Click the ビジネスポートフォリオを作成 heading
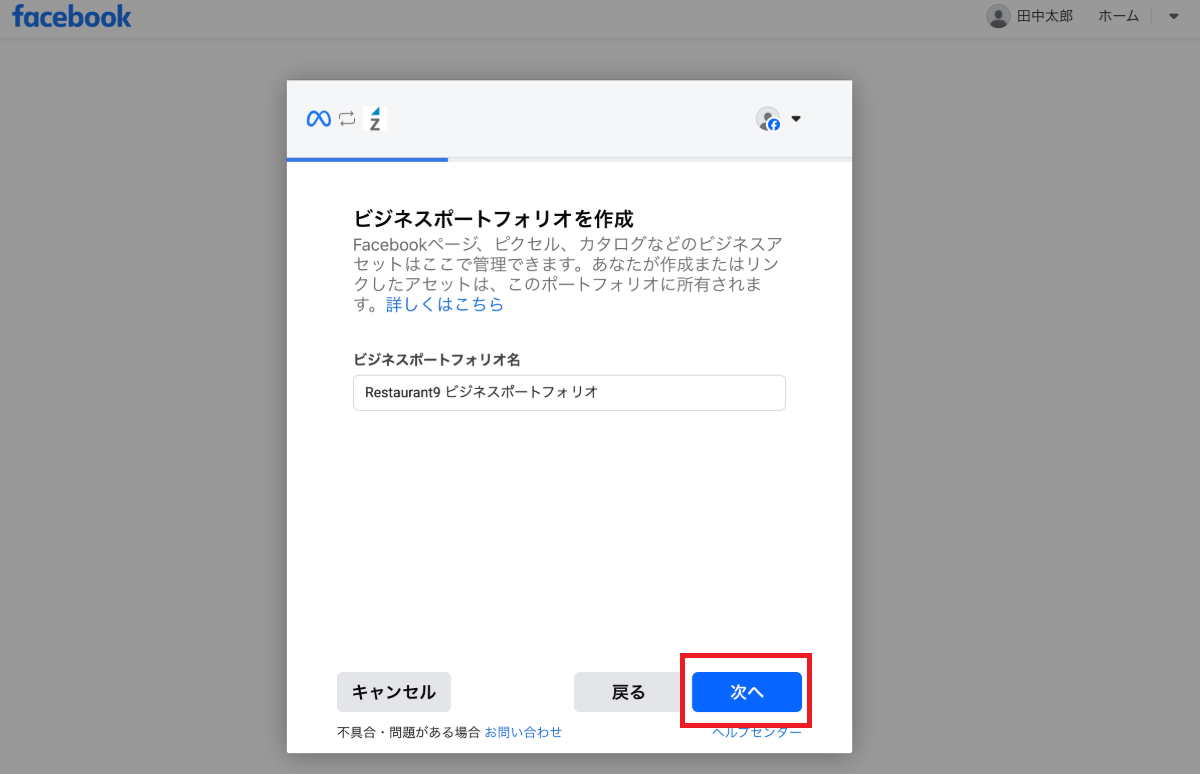The image size is (1200, 774). [x=494, y=219]
